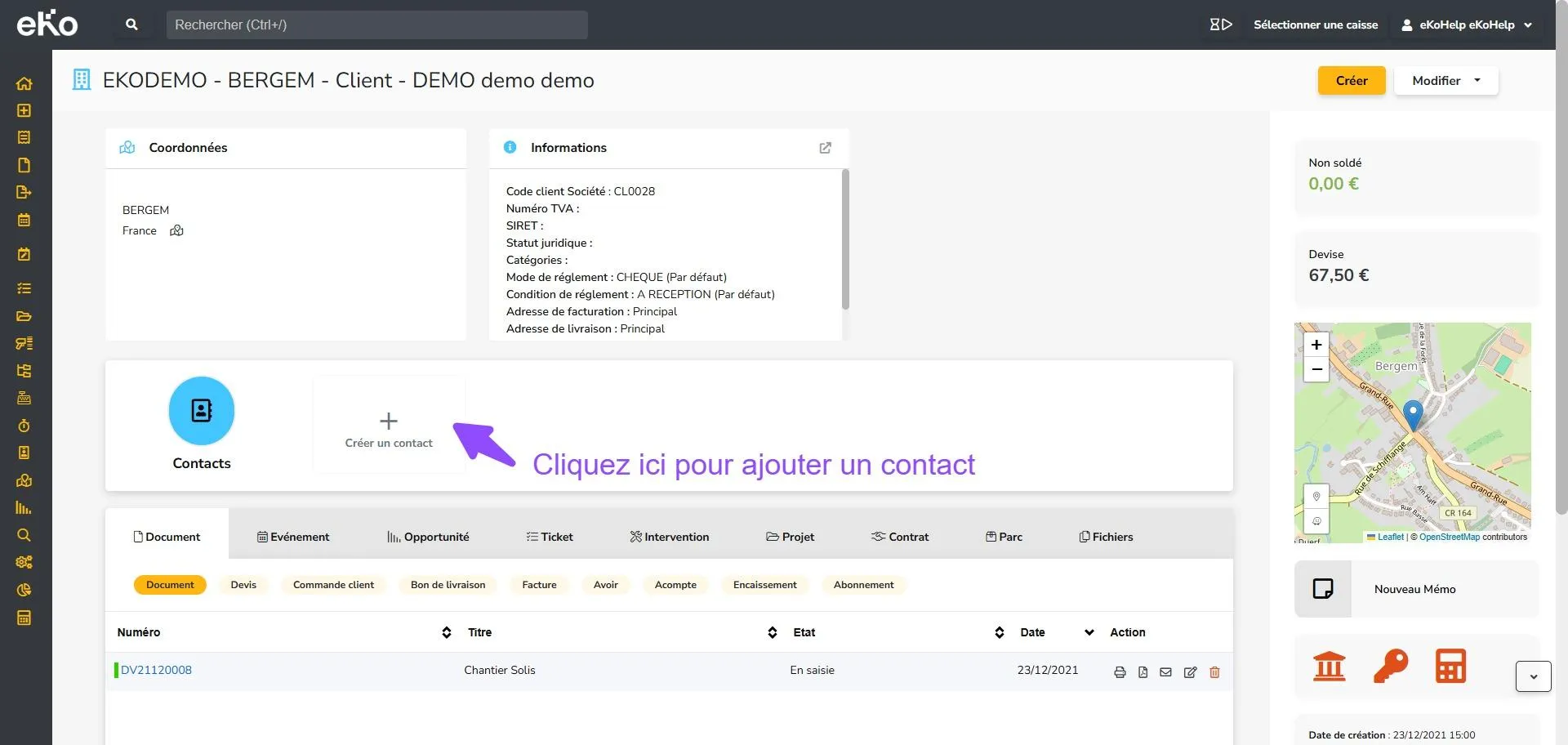1568x745 pixels.
Task: Zoom in on the Bergem map
Action: click(x=1316, y=345)
